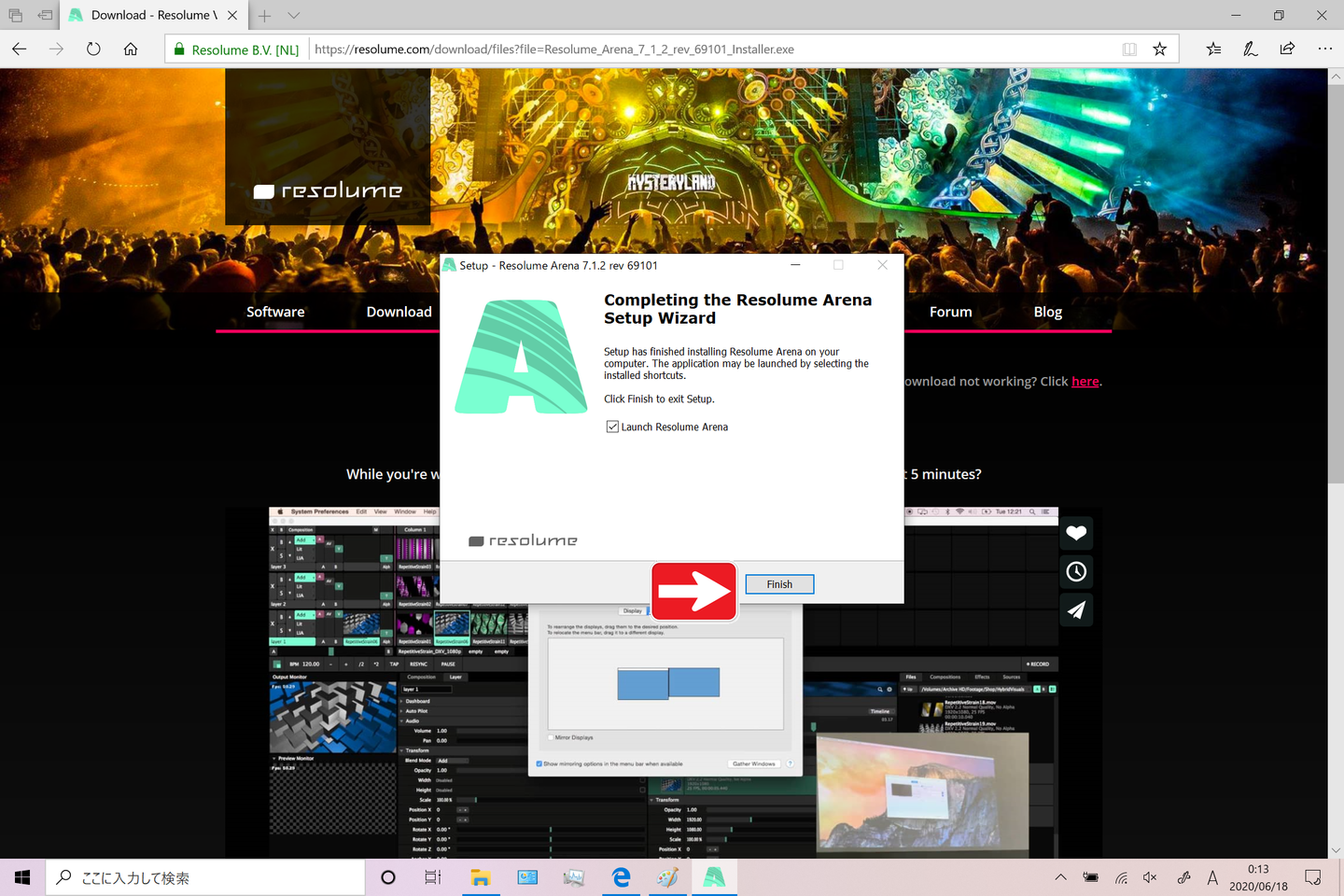Screen dimensions: 1344x896
Task: Uncheck Launch Resolume Arena checkbox
Action: [612, 427]
